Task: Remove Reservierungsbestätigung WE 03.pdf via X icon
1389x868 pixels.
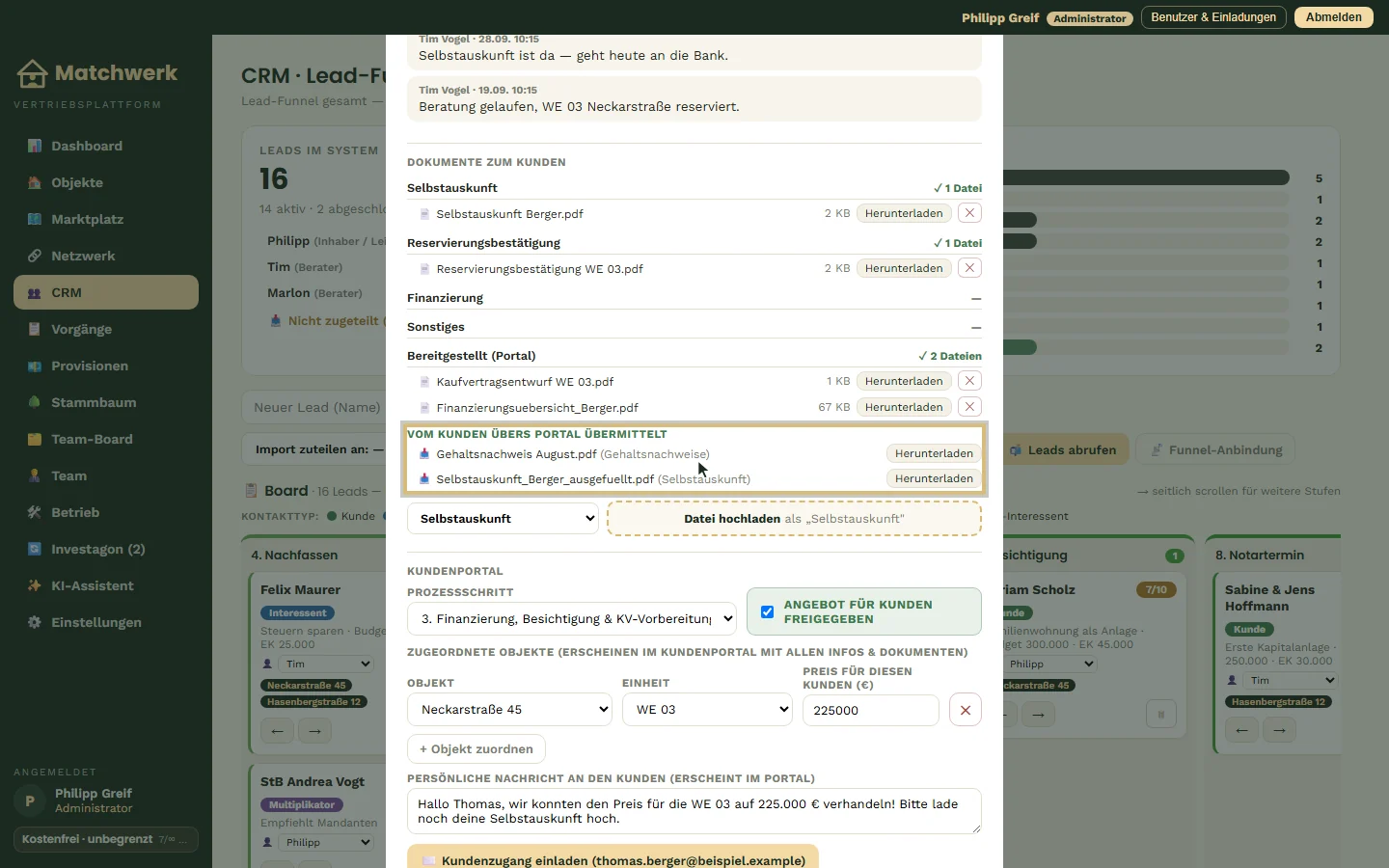Action: click(x=969, y=268)
